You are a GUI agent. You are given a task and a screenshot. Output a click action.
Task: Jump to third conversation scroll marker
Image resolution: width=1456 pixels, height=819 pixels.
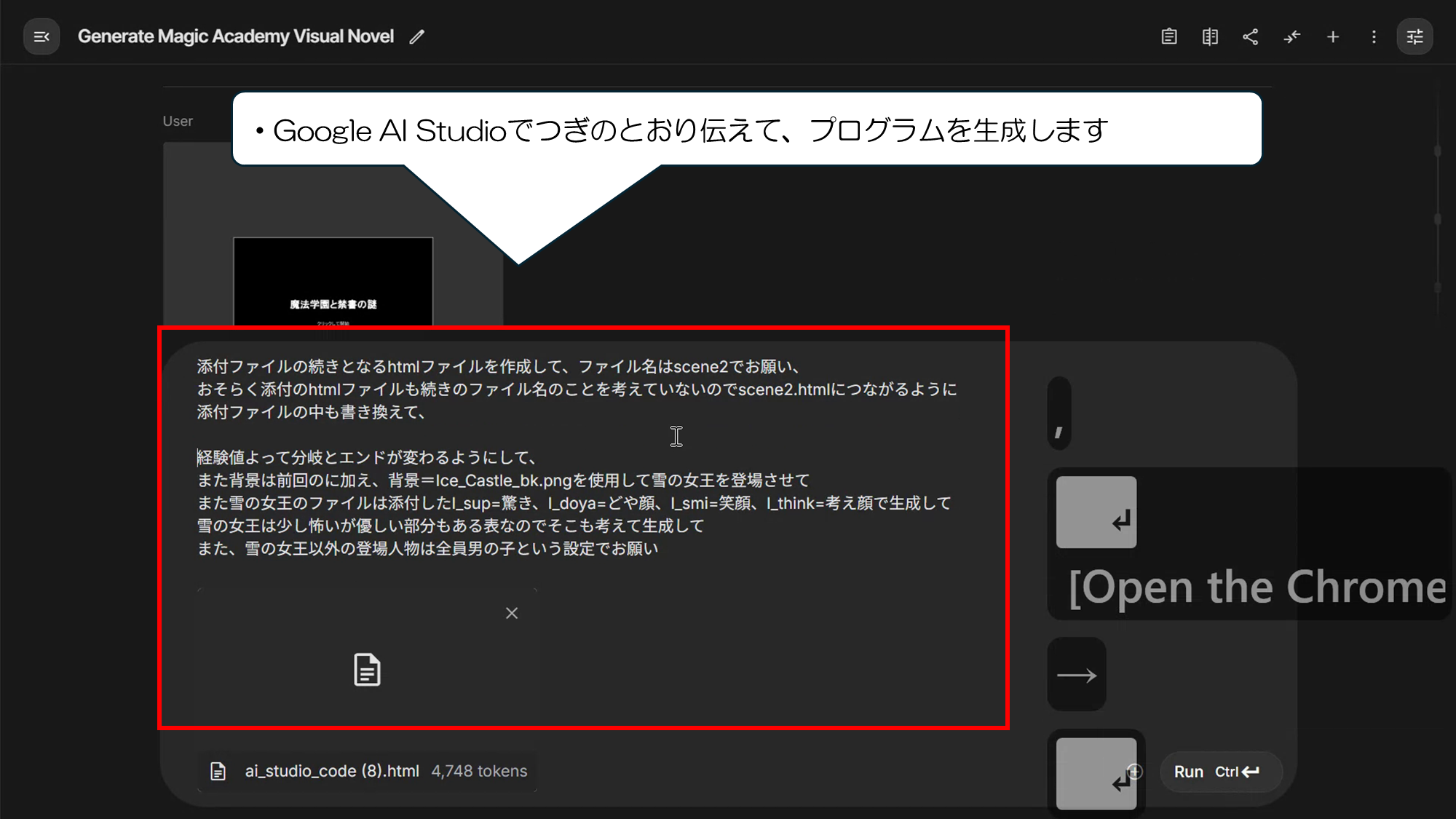[x=1437, y=287]
